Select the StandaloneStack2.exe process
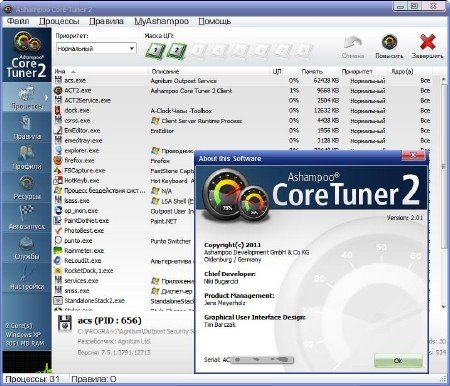This screenshot has width=450, height=386. point(94,301)
